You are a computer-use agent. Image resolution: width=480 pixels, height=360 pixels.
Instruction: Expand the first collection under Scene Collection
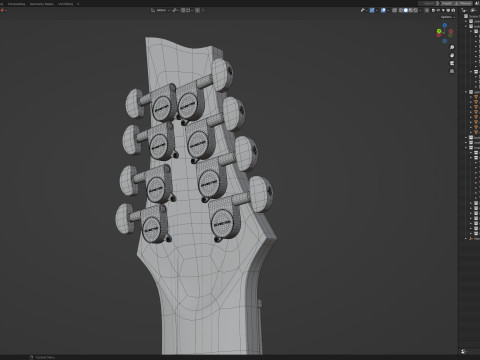pos(466,21)
